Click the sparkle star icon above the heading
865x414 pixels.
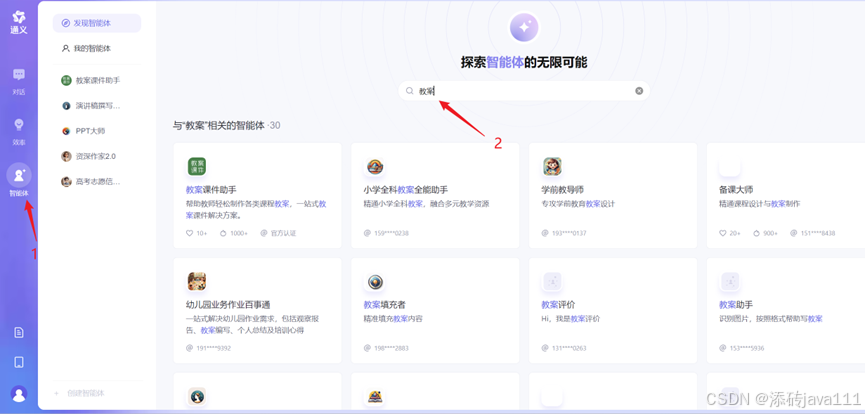point(524,27)
